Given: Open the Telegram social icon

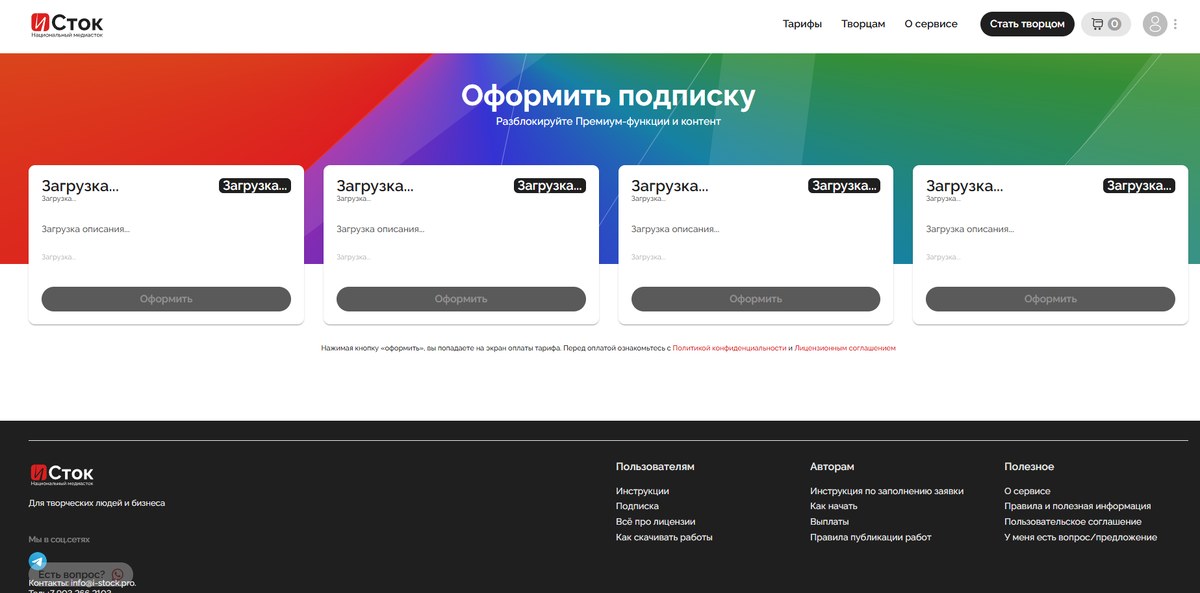Looking at the screenshot, I should 38,561.
